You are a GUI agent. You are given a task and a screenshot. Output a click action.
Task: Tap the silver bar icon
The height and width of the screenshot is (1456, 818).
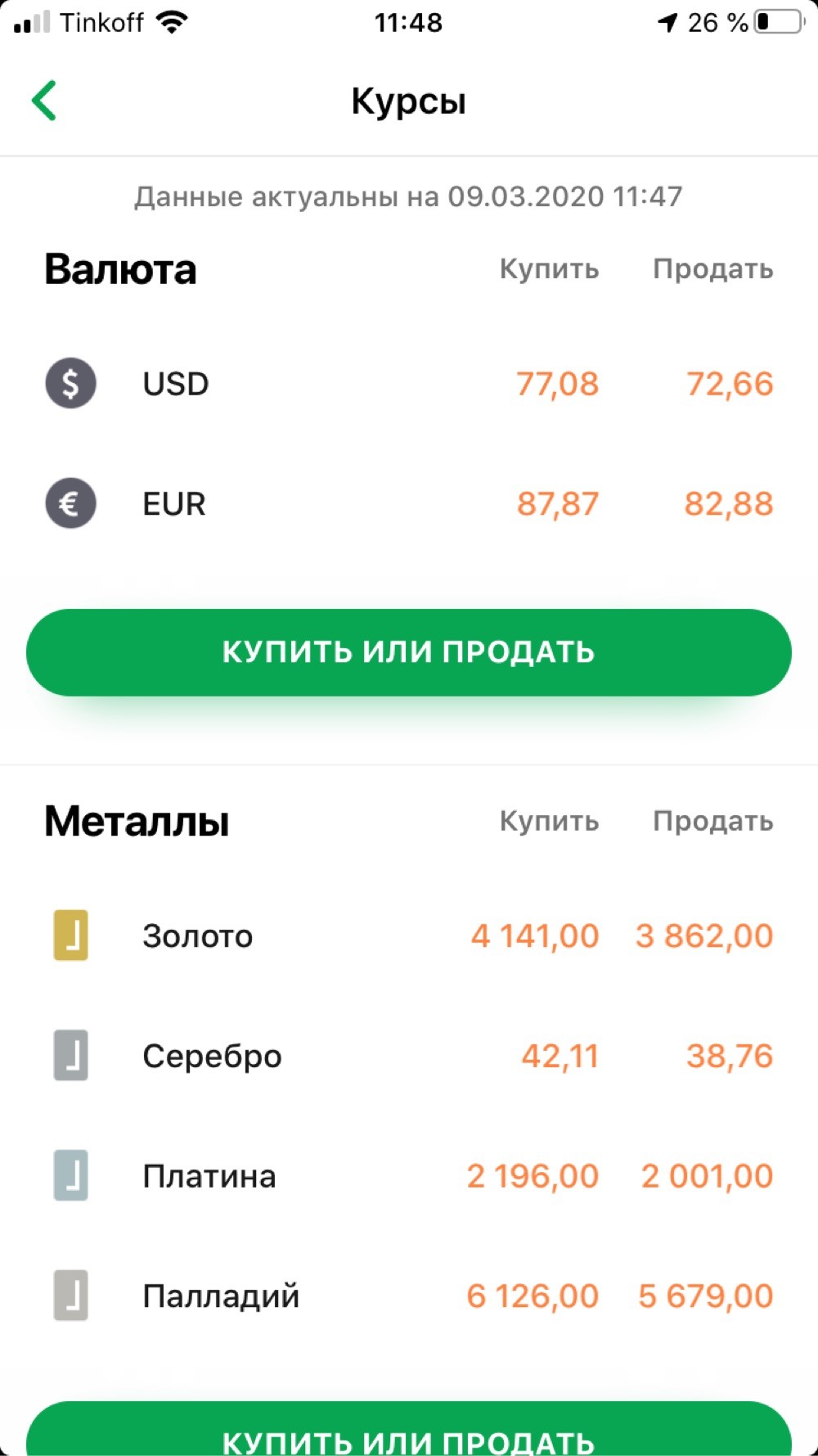[x=71, y=1055]
